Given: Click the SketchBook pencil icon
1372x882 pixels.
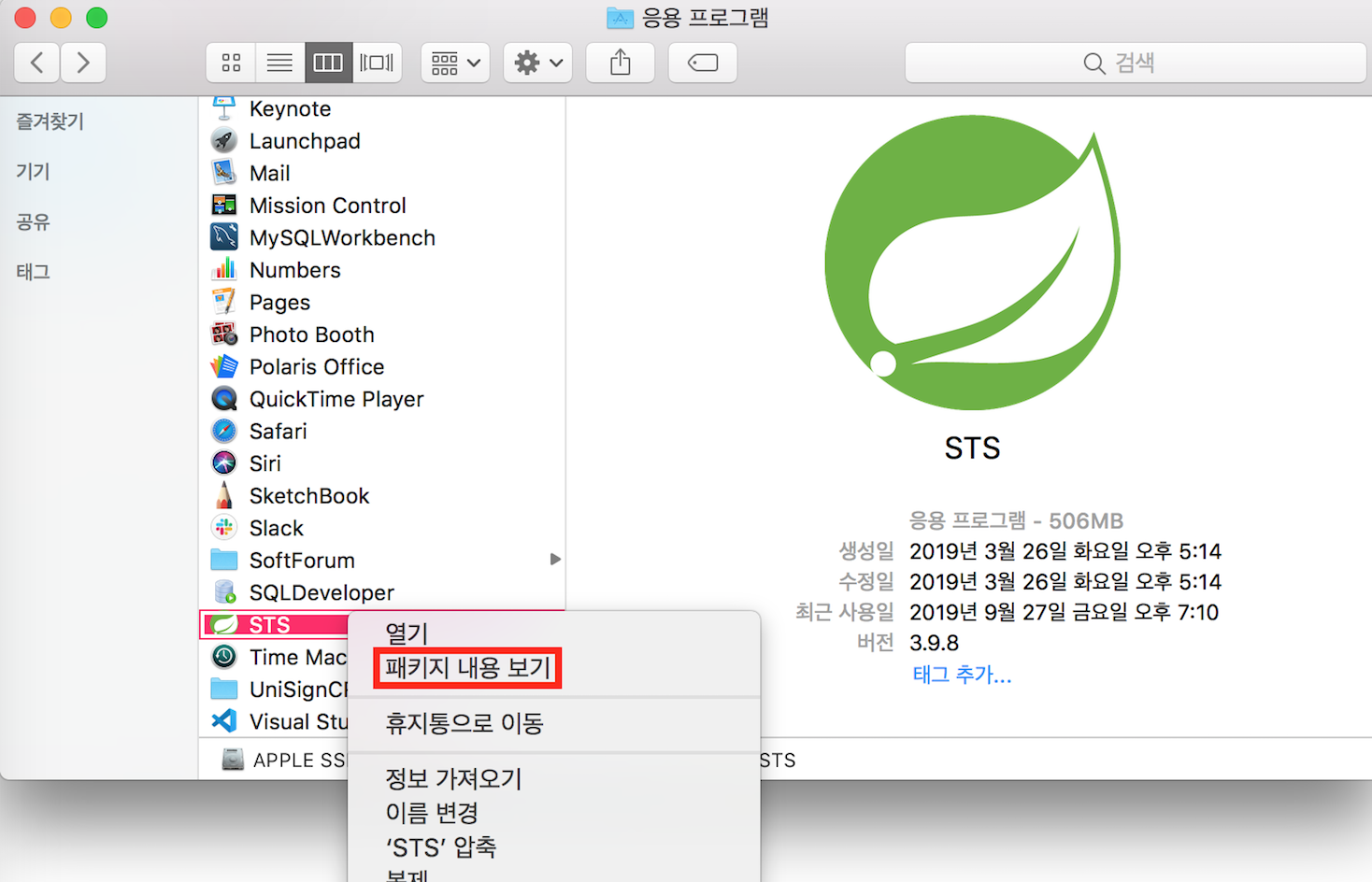Looking at the screenshot, I should (x=224, y=495).
